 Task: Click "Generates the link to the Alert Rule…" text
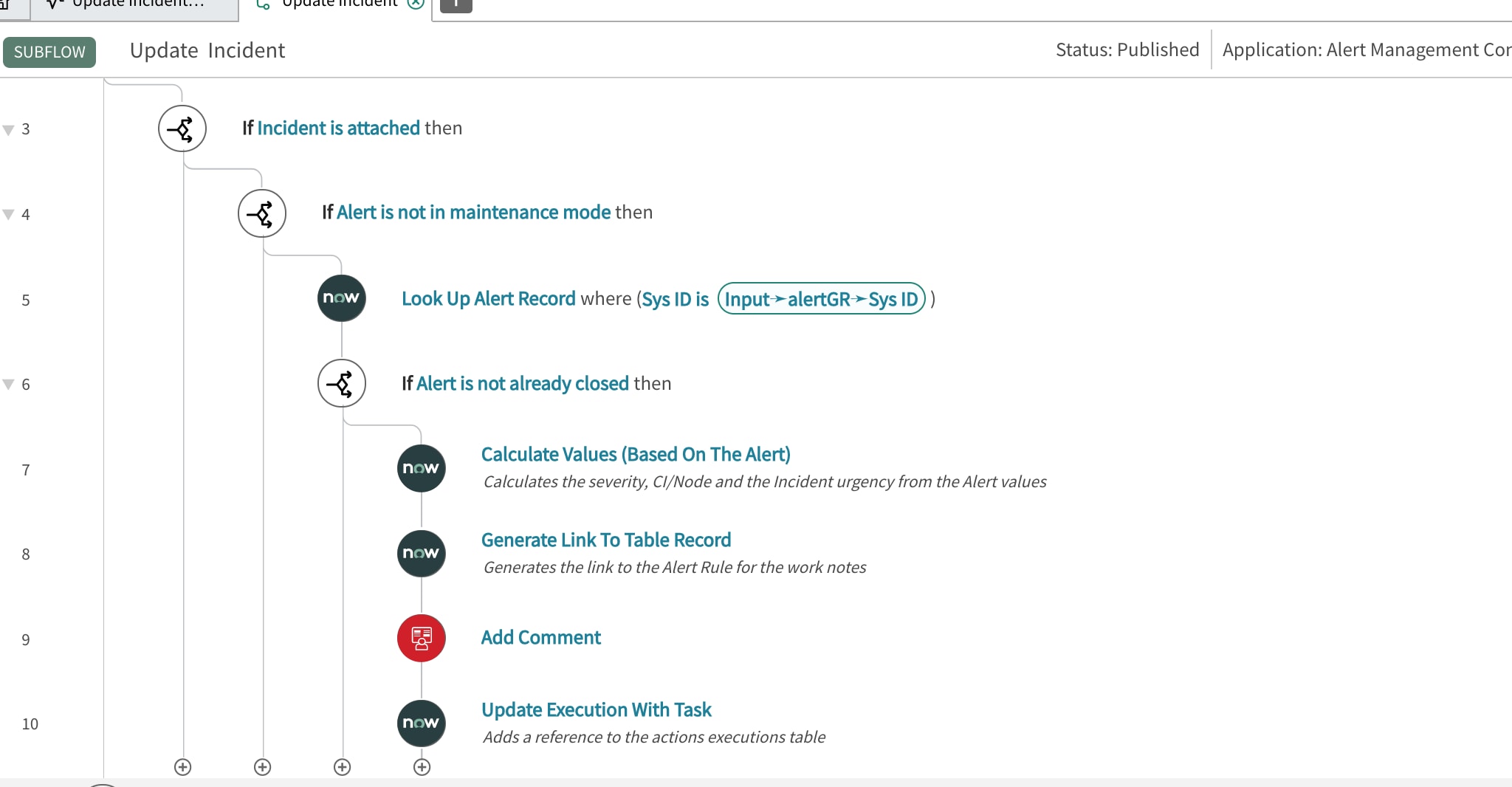point(675,568)
